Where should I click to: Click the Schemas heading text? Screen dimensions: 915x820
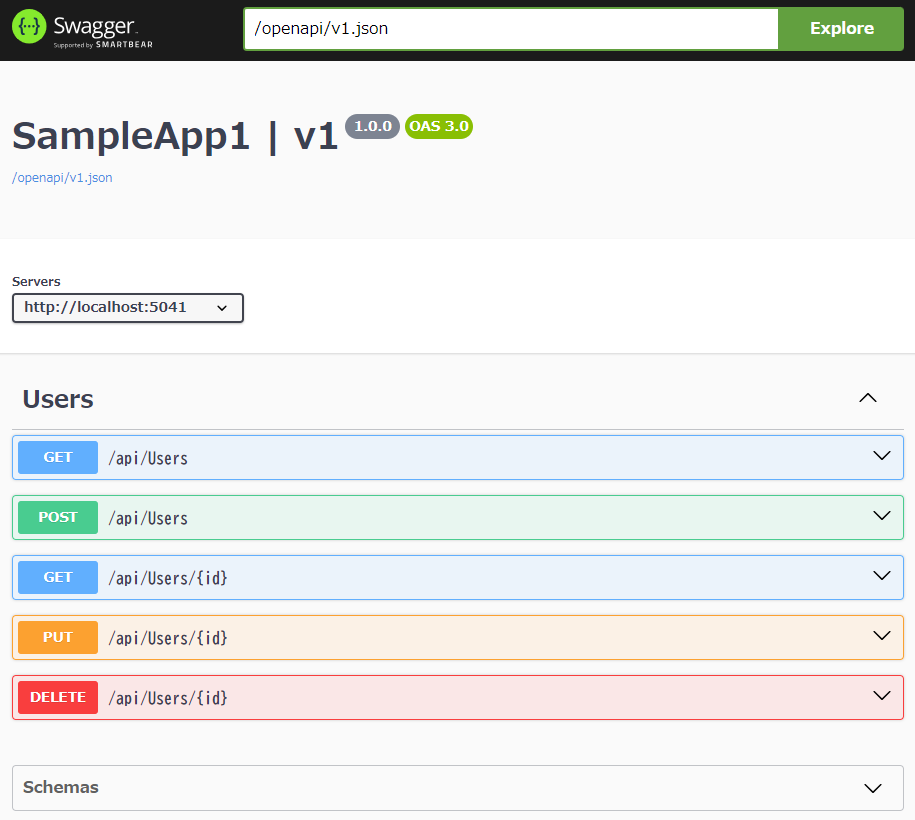[x=61, y=787]
